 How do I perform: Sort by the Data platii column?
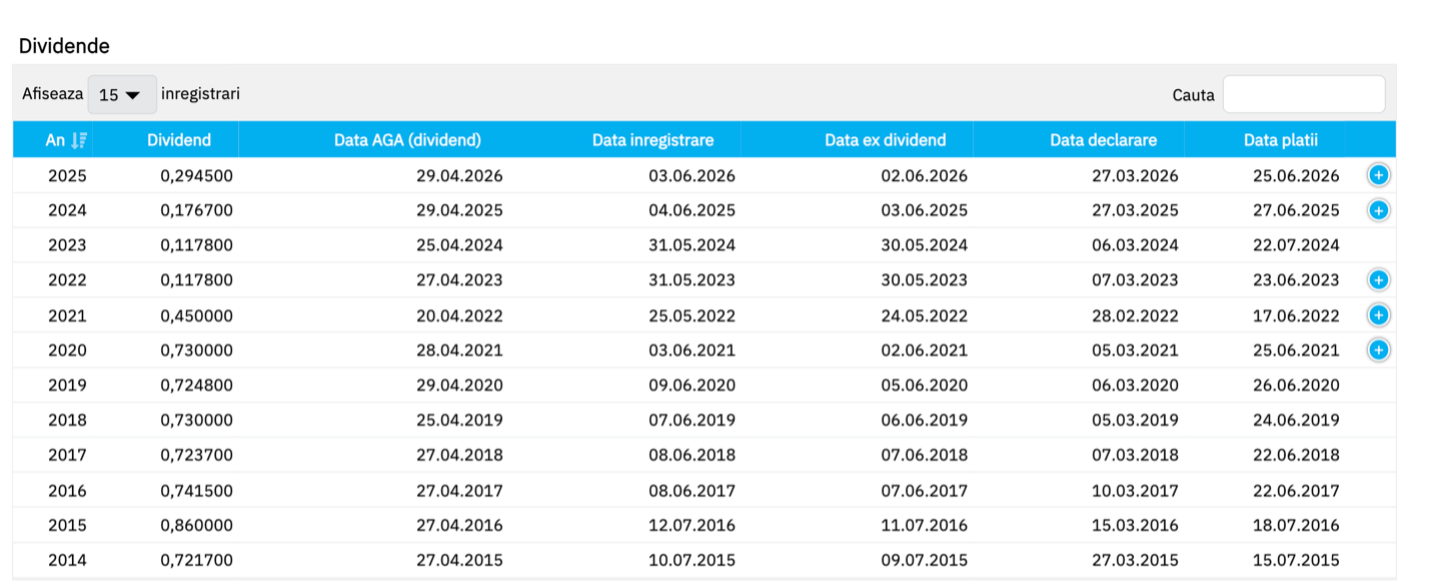(x=1281, y=140)
